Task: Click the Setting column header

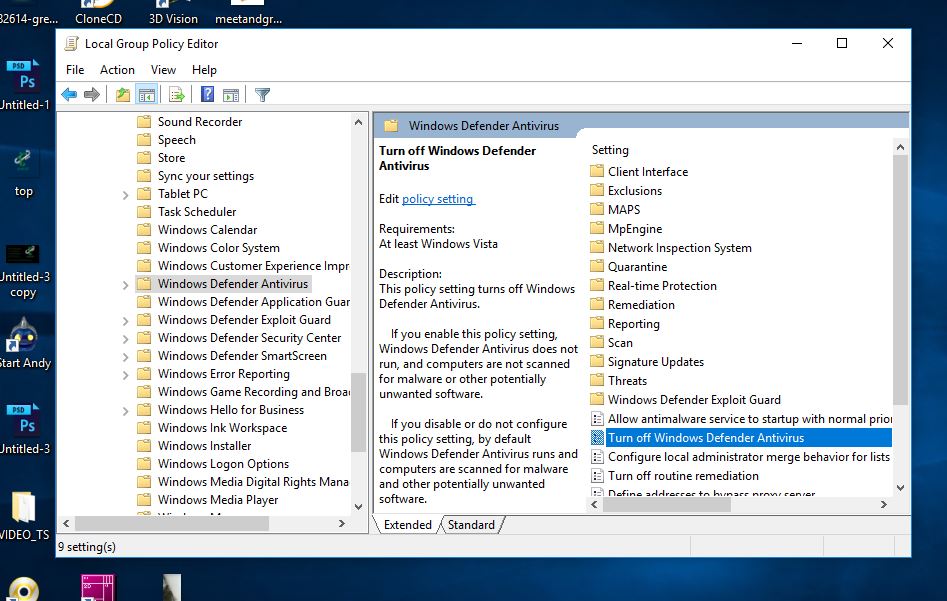Action: 610,150
